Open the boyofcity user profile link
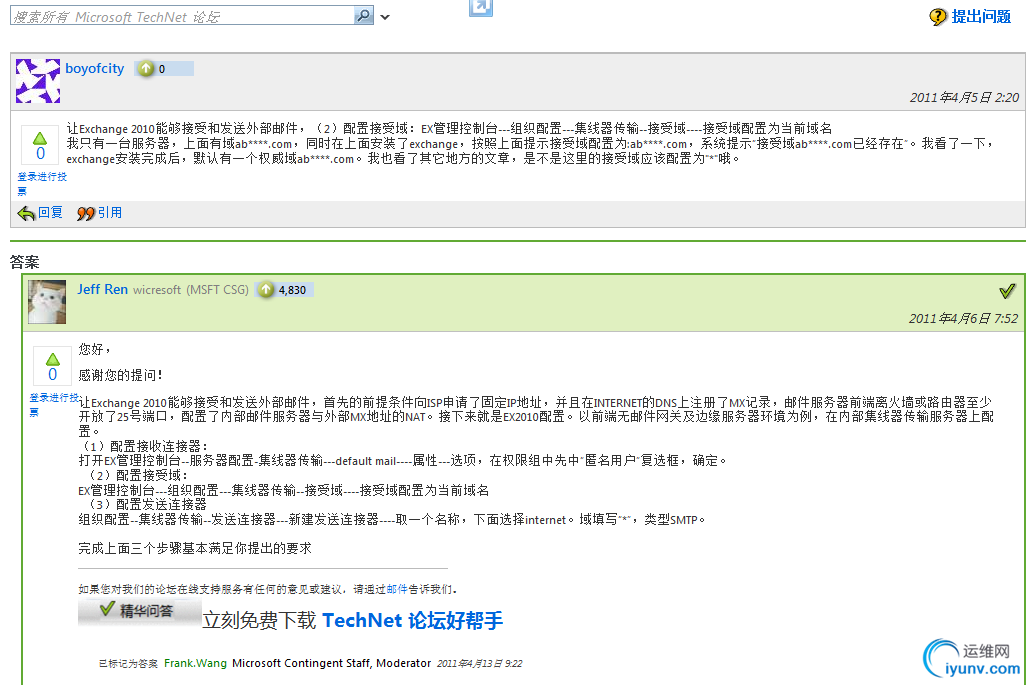 click(x=95, y=68)
